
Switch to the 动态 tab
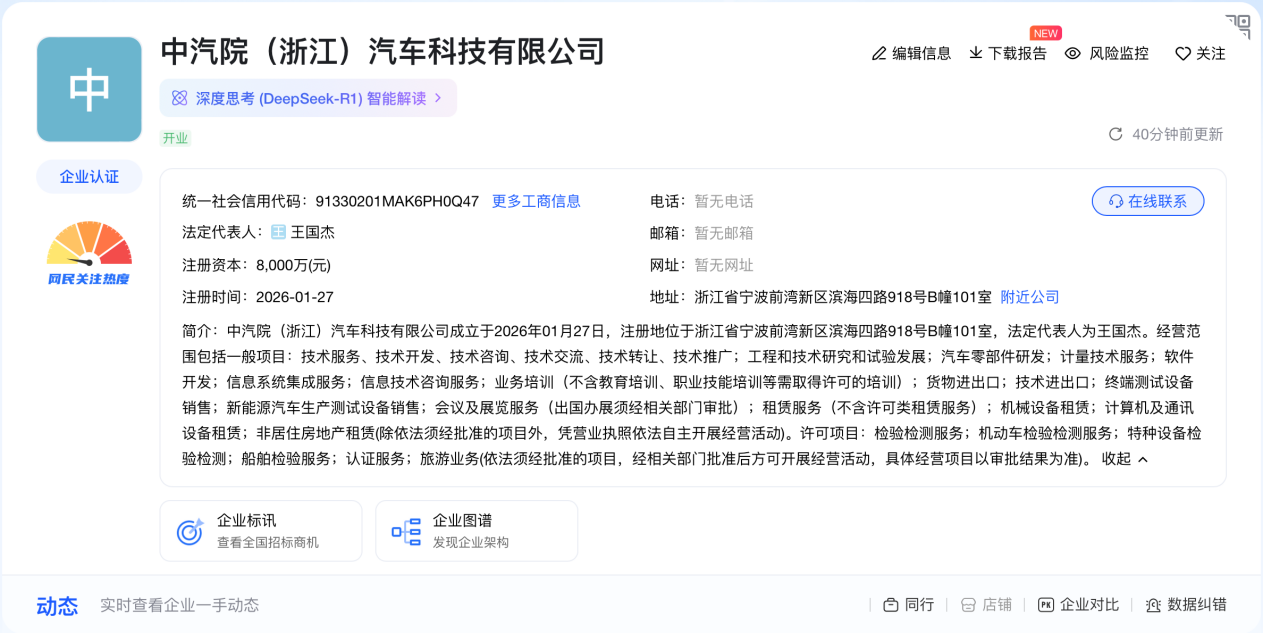pos(57,606)
